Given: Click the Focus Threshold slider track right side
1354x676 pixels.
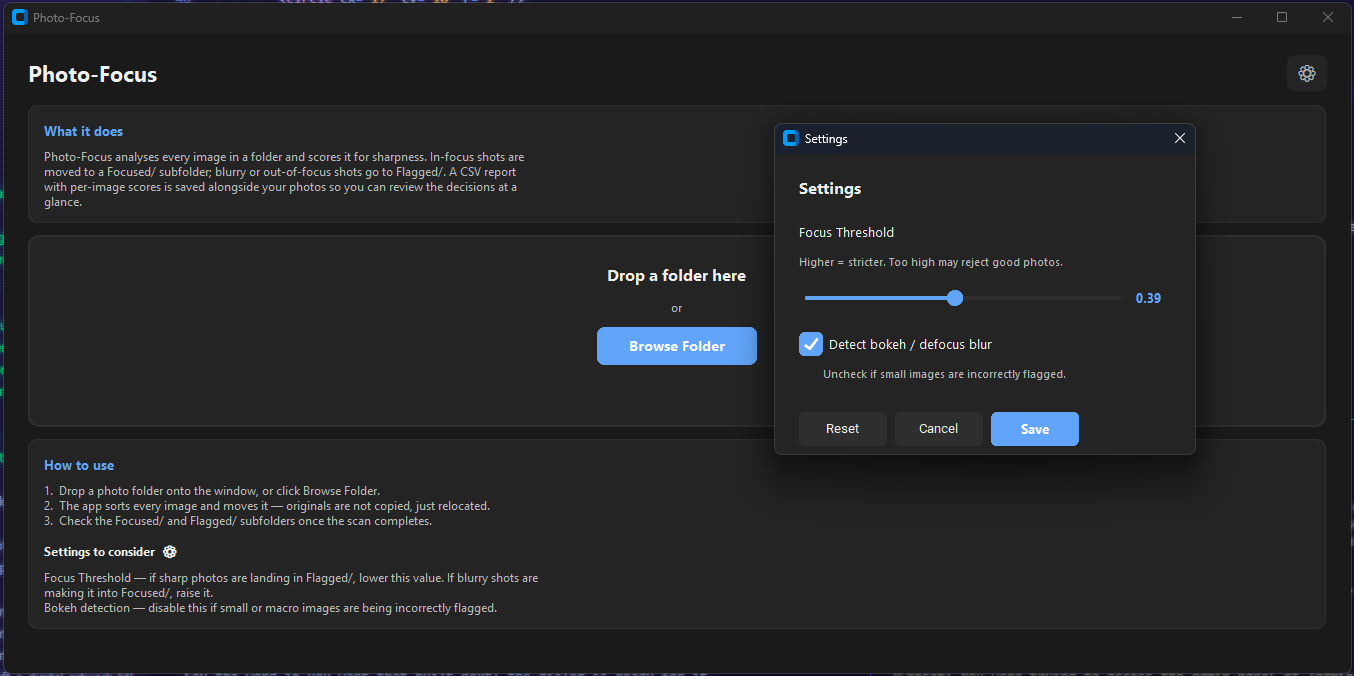Looking at the screenshot, I should pos(1042,298).
